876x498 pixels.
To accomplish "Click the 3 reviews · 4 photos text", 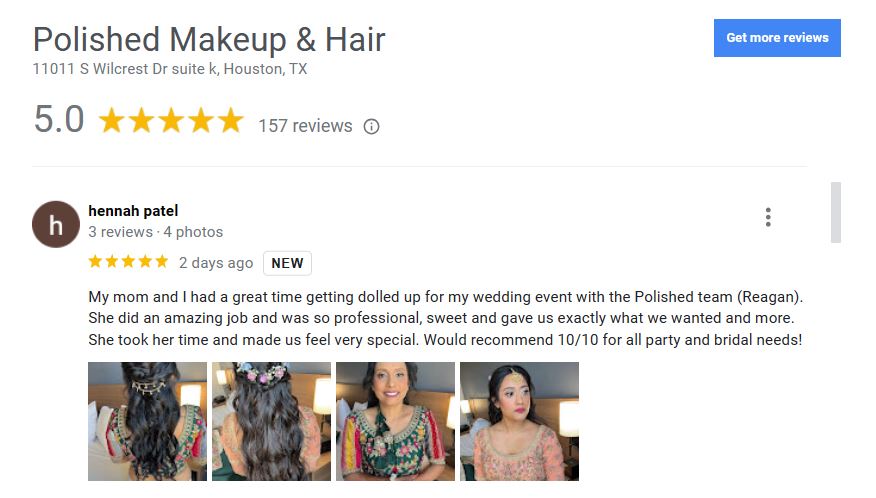I will click(155, 231).
